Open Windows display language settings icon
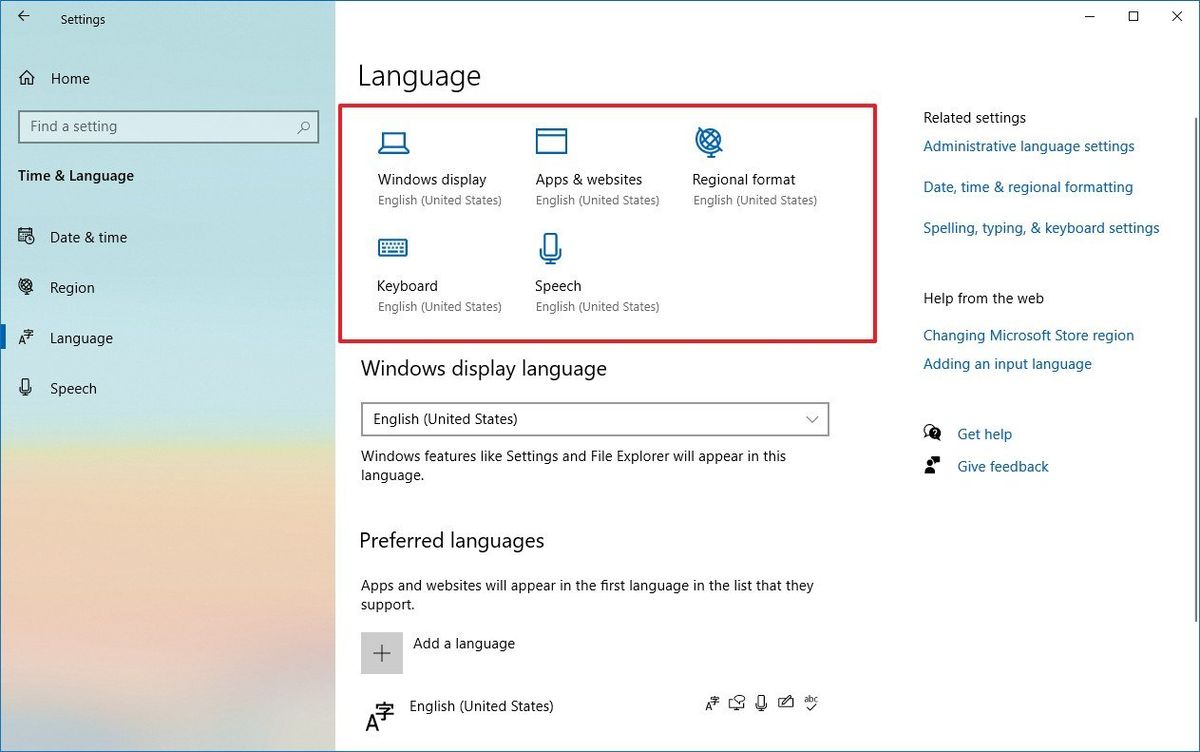This screenshot has height=752, width=1200. (x=394, y=142)
